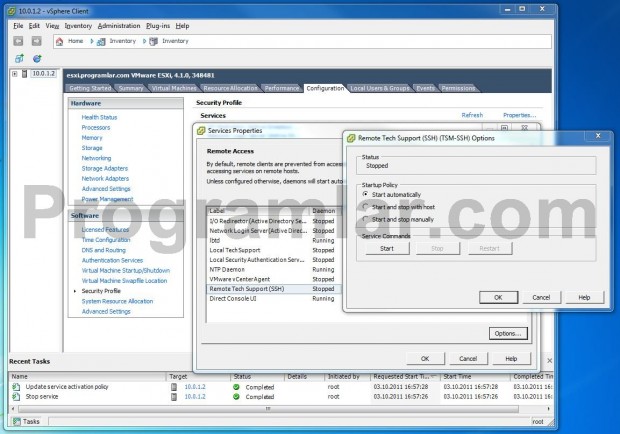Click the SSH Options dialog title icon
This screenshot has width=620, height=434.
click(351, 138)
